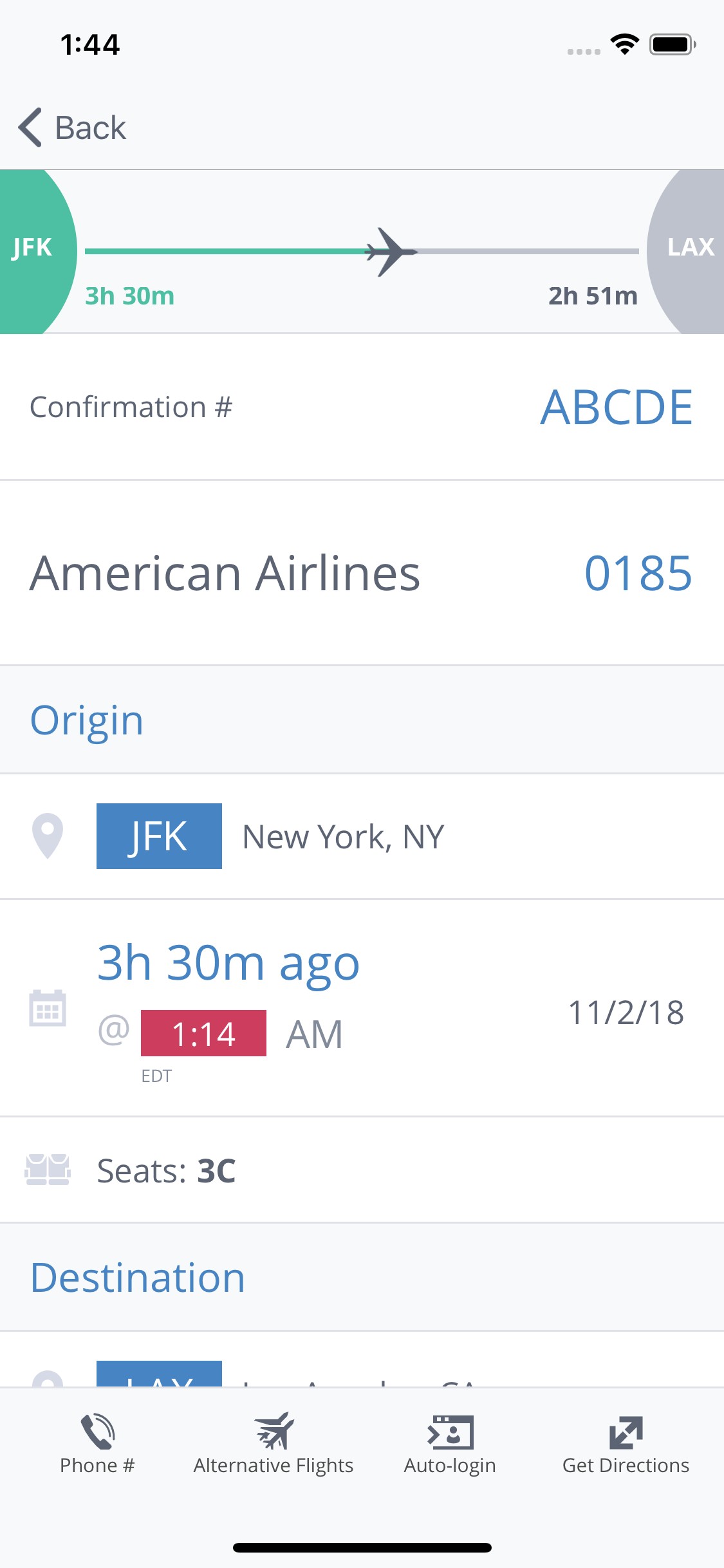Tap the Back chevron arrow
The image size is (724, 1568).
point(30,127)
